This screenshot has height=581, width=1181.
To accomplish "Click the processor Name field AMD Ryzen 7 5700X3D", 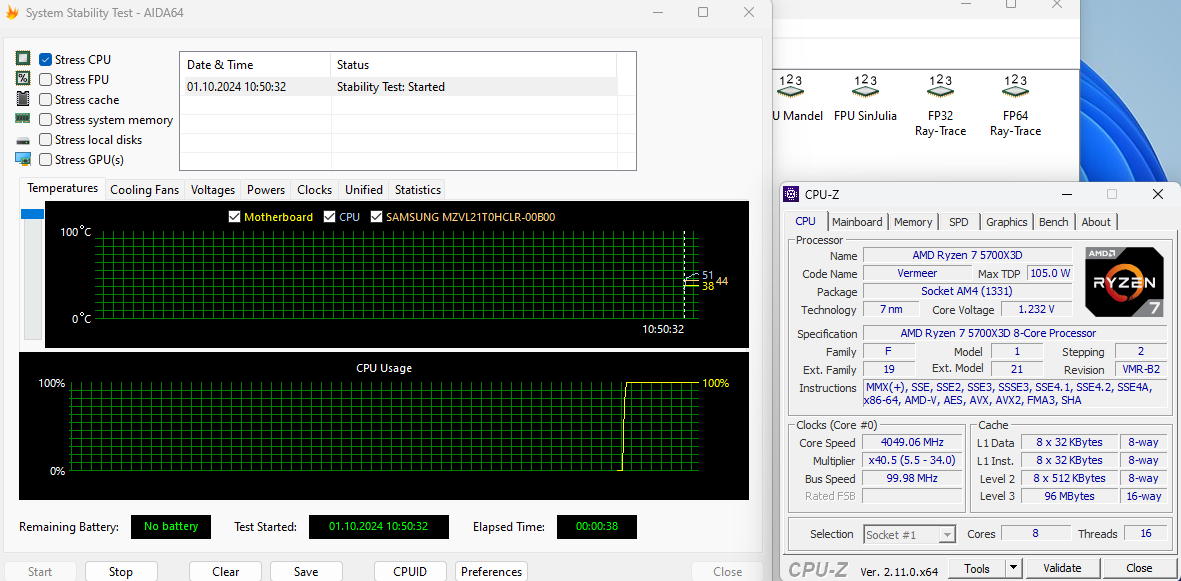I will pyautogui.click(x=967, y=255).
